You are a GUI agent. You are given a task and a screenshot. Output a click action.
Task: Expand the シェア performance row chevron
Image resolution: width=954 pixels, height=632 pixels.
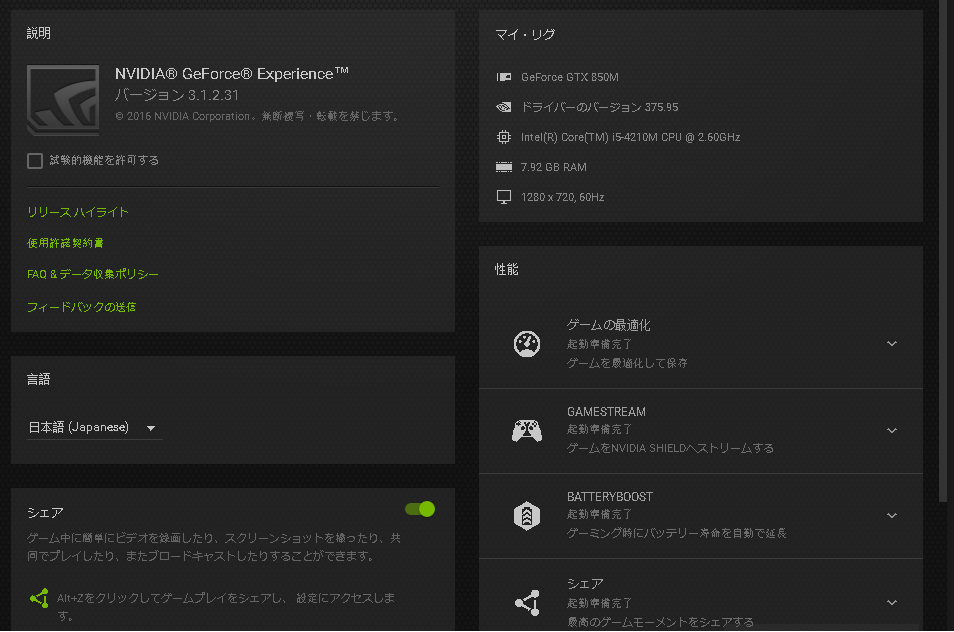click(892, 603)
